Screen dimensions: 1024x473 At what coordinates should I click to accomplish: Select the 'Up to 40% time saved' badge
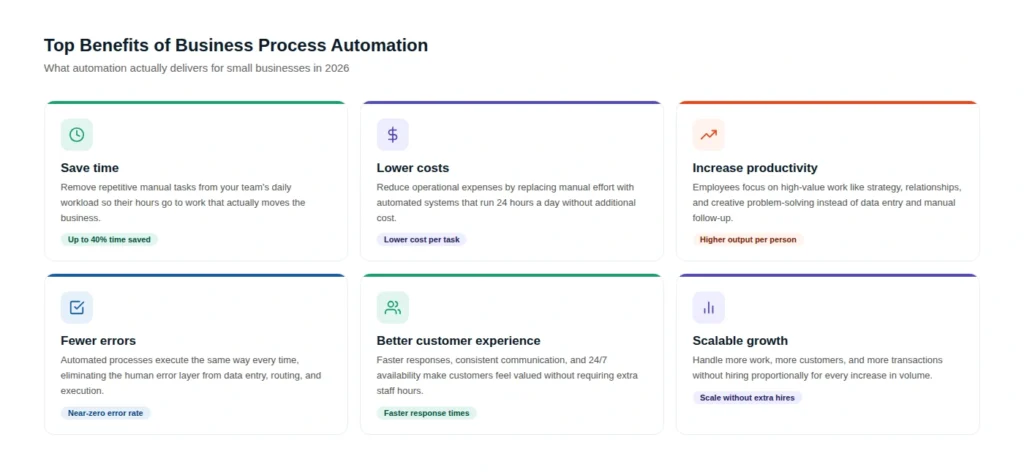pyautogui.click(x=109, y=240)
